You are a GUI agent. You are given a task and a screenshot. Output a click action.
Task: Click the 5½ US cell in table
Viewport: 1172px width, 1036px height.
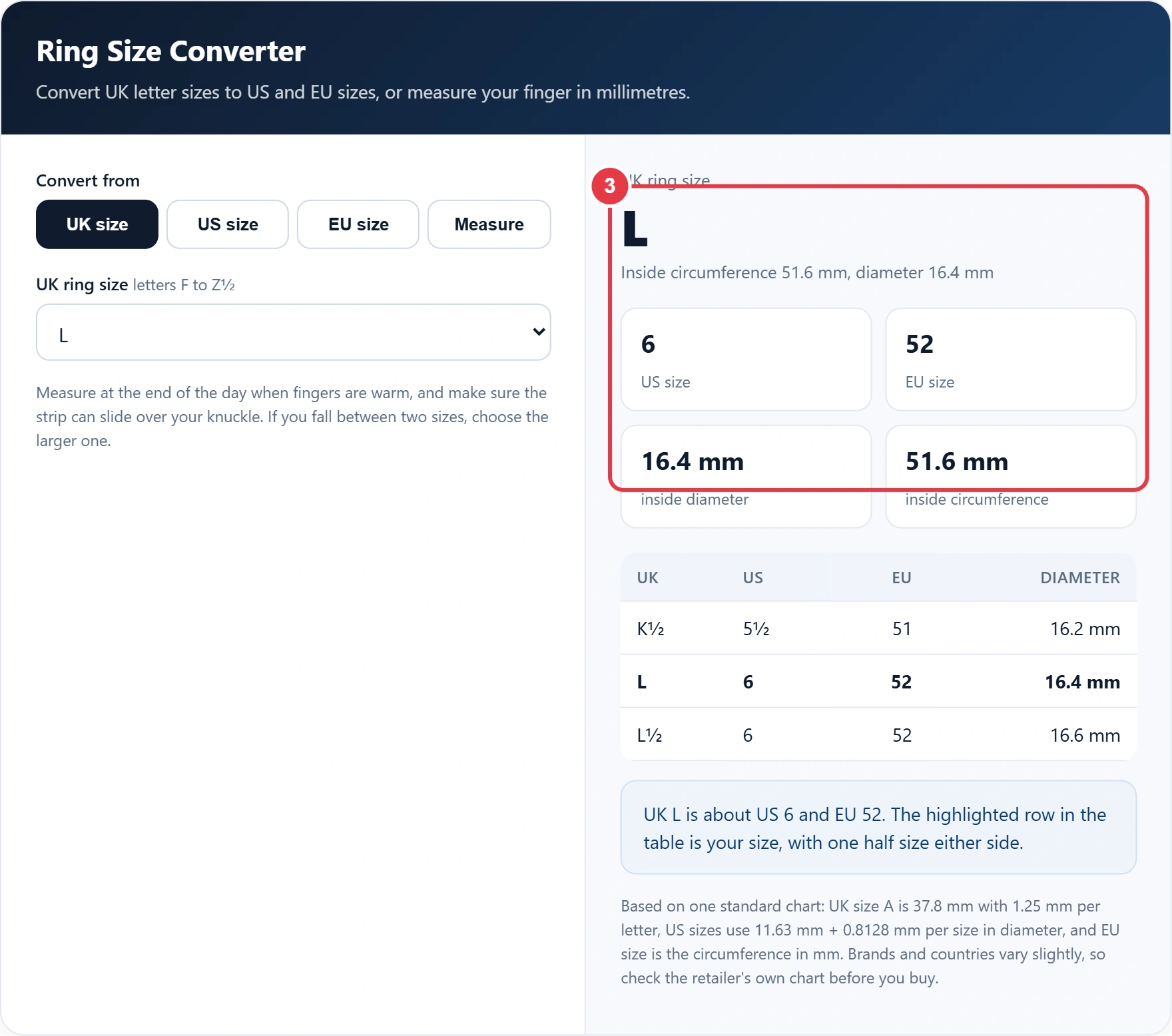(756, 629)
